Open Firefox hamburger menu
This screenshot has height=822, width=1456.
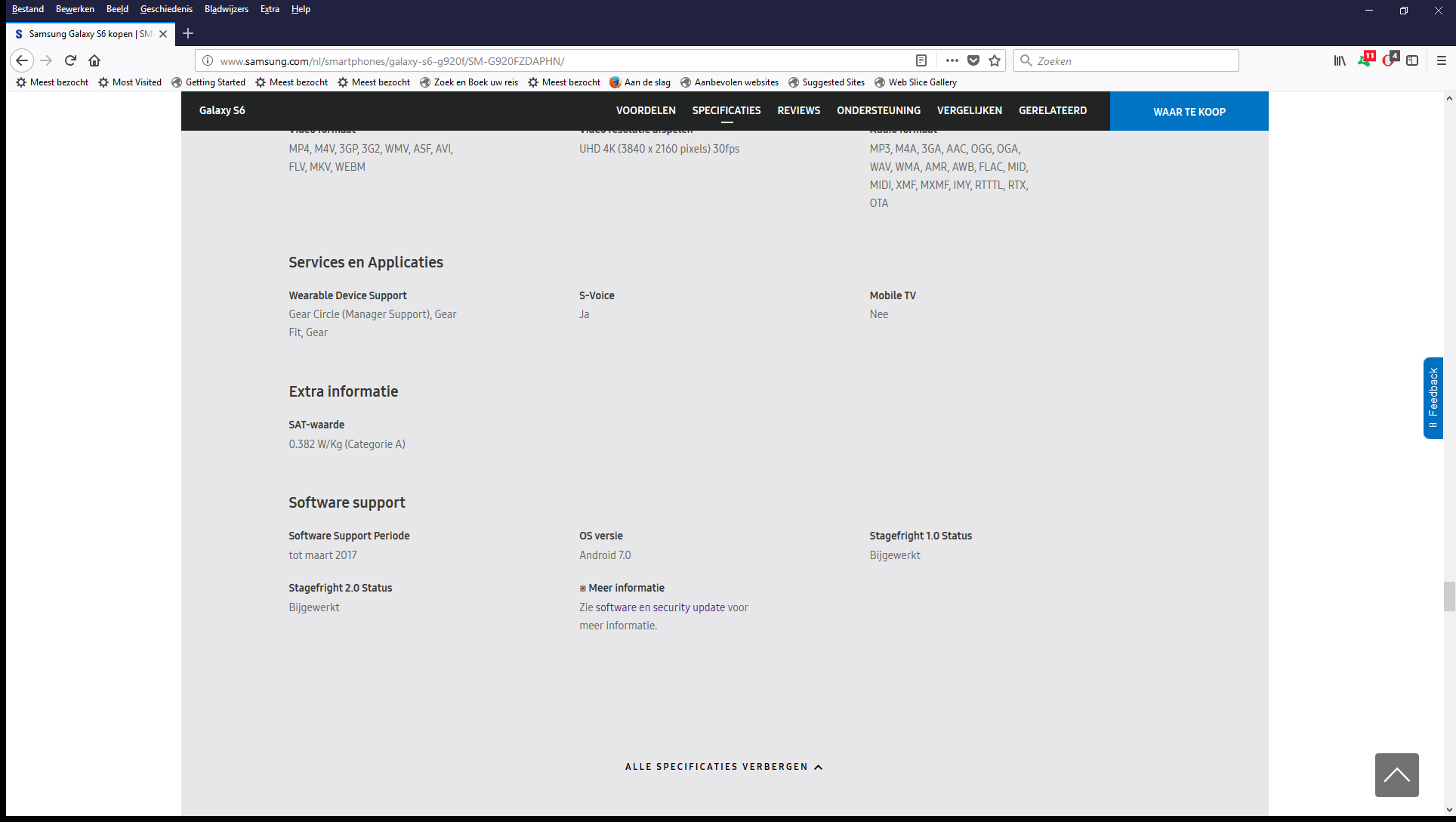pos(1441,60)
